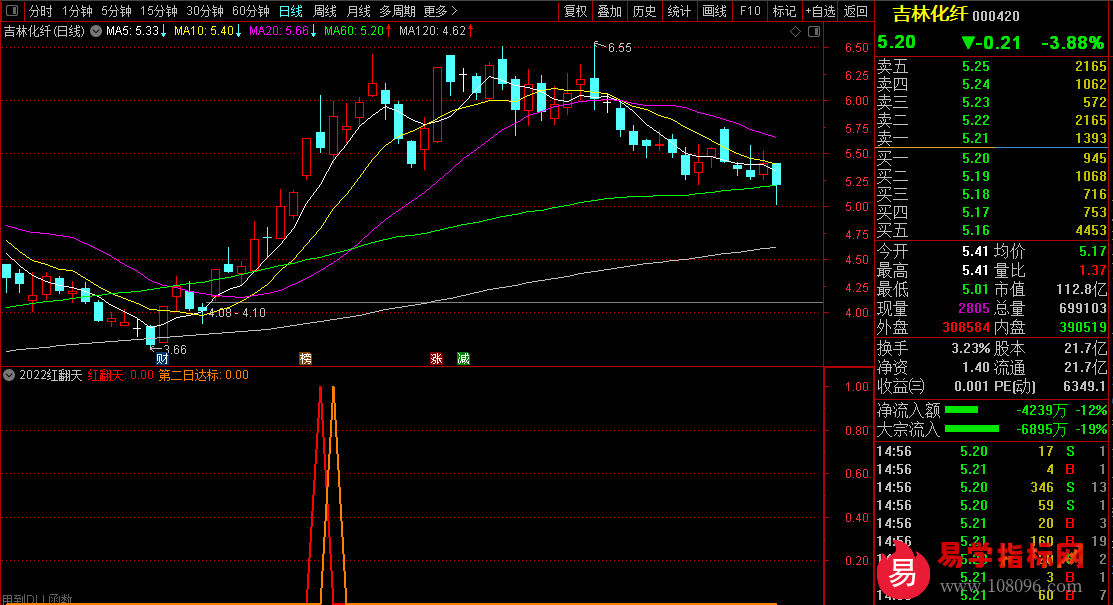
Task: Click the 14:56 trade with volume 346
Action: tap(992, 487)
